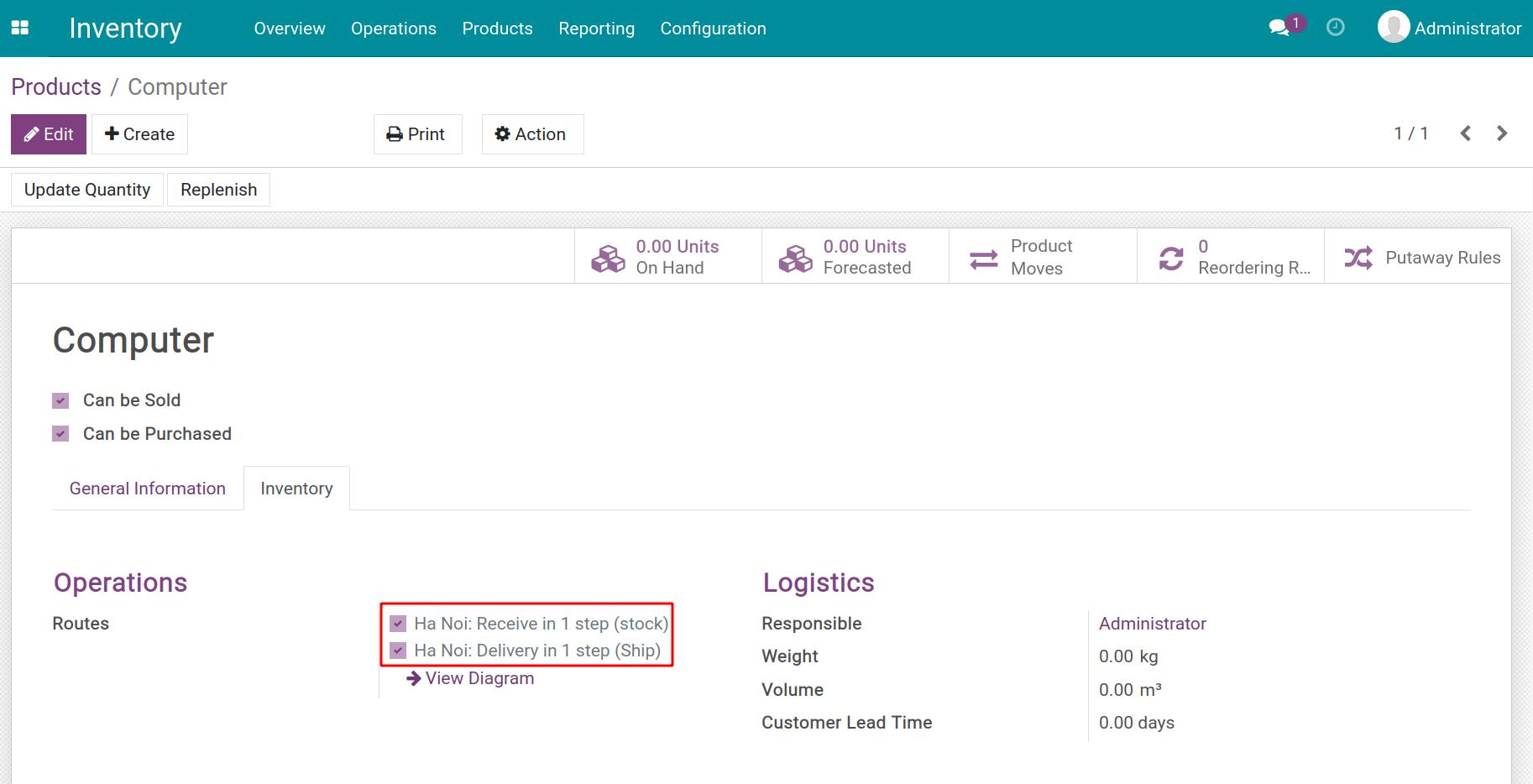
Task: Uncheck Can be Purchased
Action: pyautogui.click(x=60, y=433)
